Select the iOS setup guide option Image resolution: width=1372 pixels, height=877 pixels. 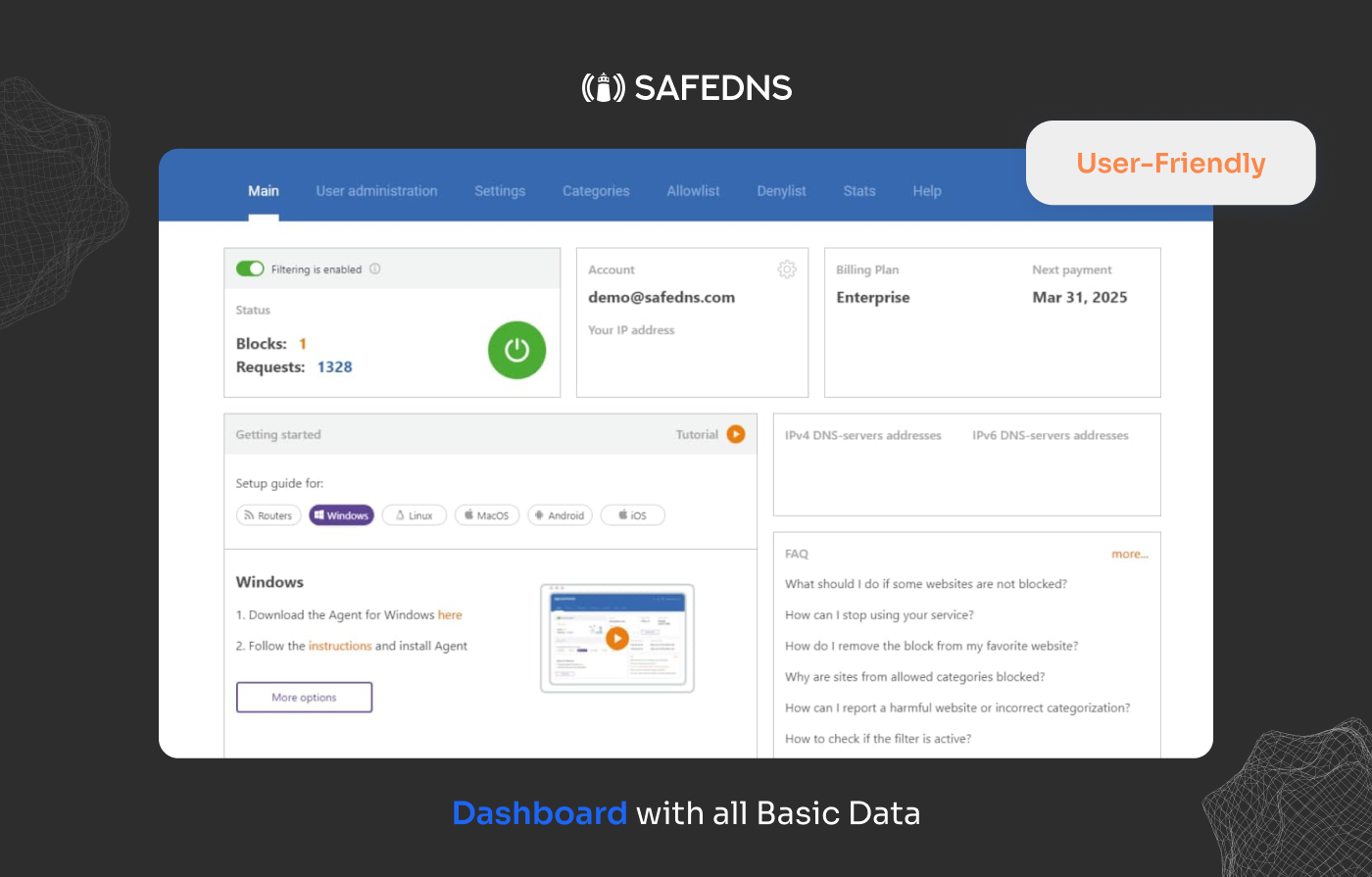tap(632, 514)
